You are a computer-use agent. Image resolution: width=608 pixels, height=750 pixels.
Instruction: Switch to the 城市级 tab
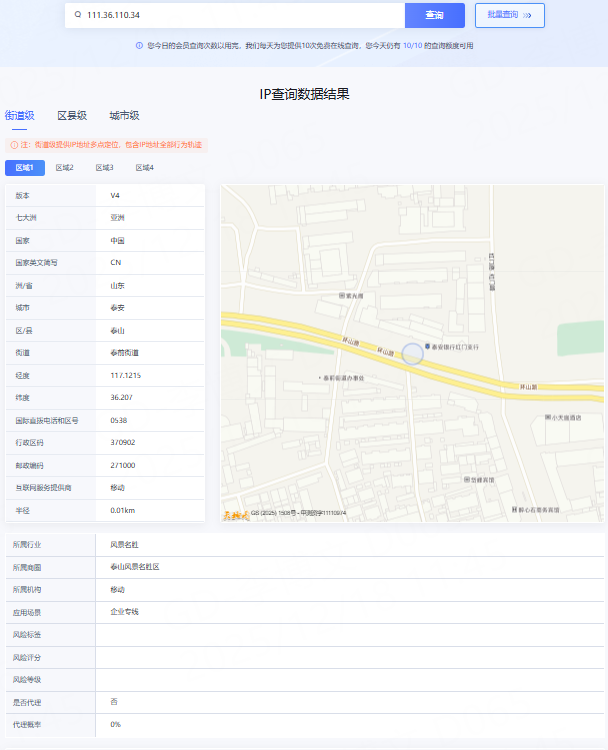(x=124, y=116)
